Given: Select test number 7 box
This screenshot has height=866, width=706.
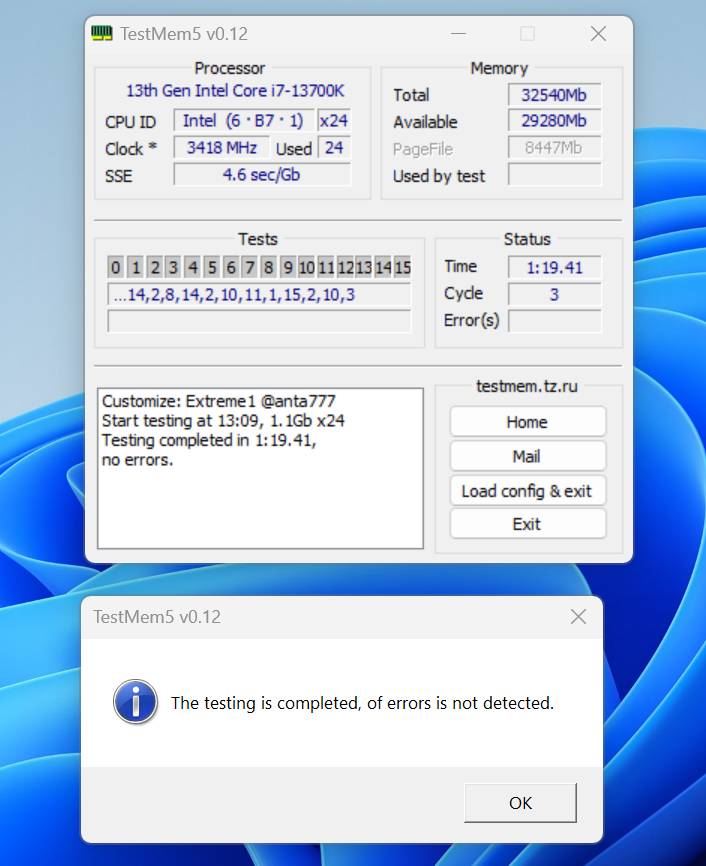Looking at the screenshot, I should click(x=250, y=267).
